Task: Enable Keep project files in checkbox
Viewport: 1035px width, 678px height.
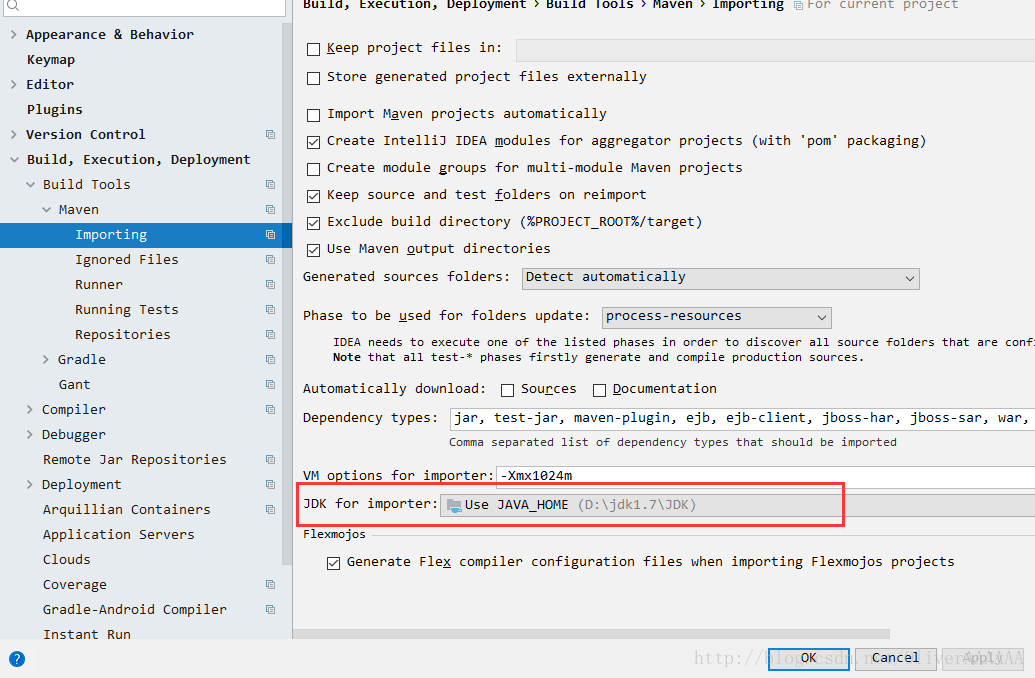Action: (x=314, y=50)
